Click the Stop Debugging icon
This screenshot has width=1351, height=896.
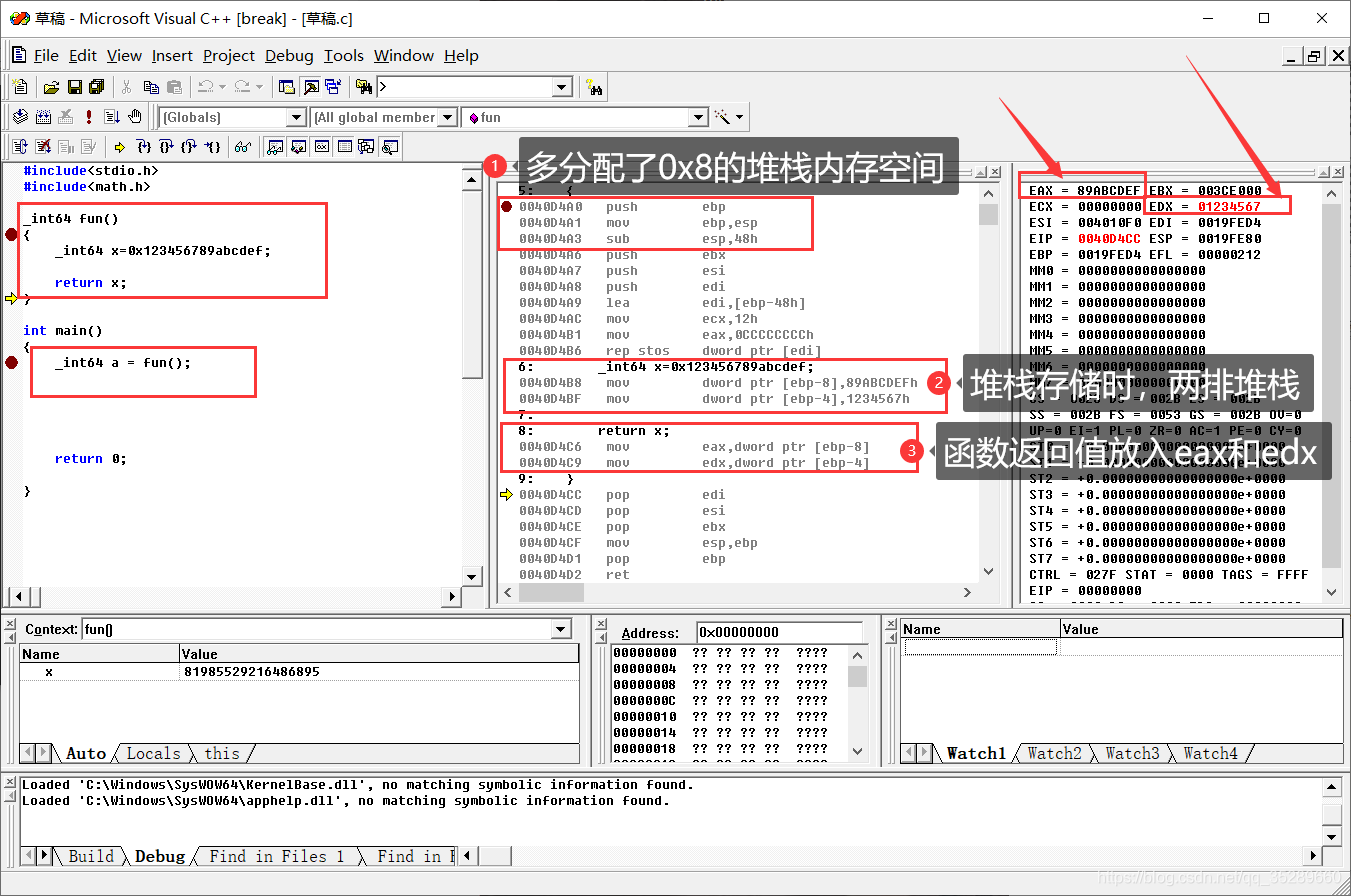(x=43, y=146)
